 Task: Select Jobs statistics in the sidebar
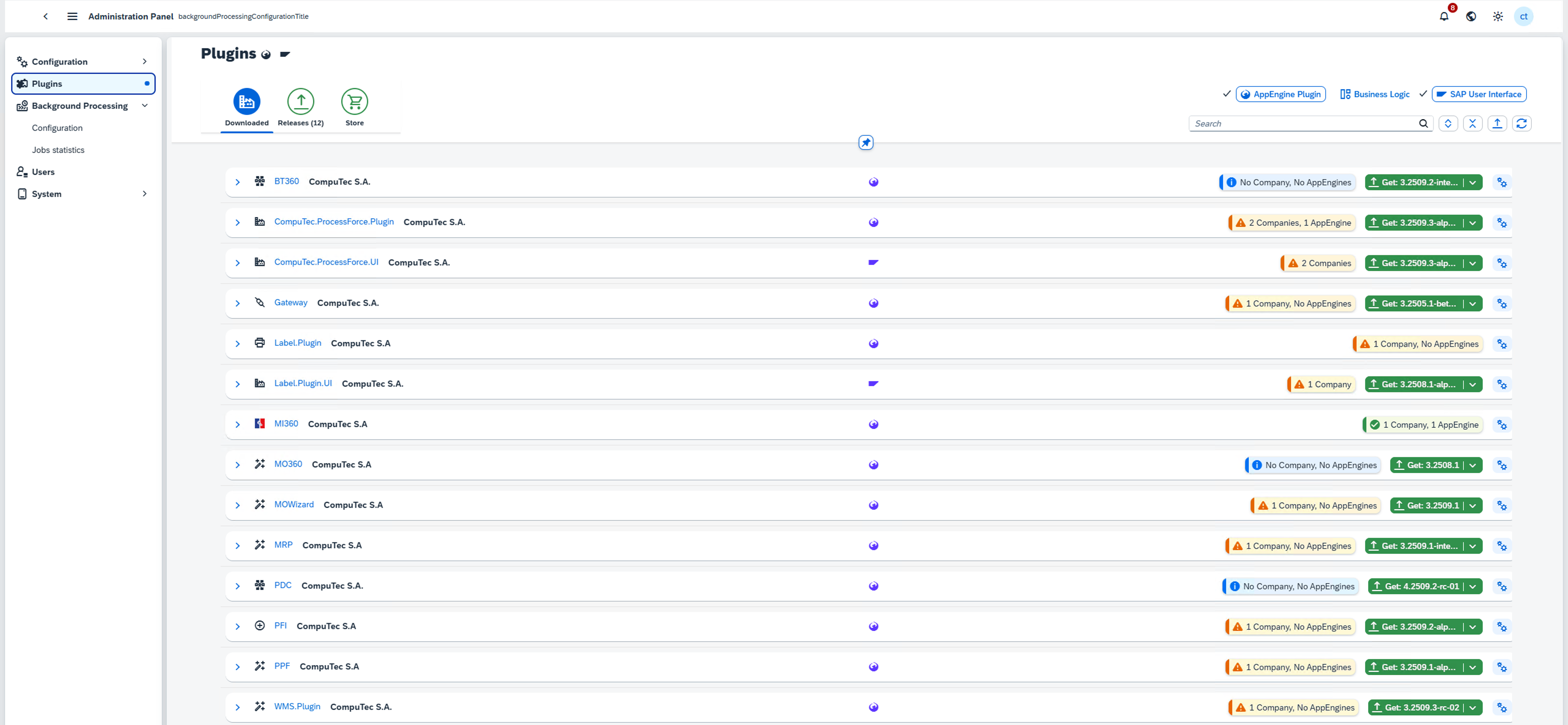click(58, 150)
